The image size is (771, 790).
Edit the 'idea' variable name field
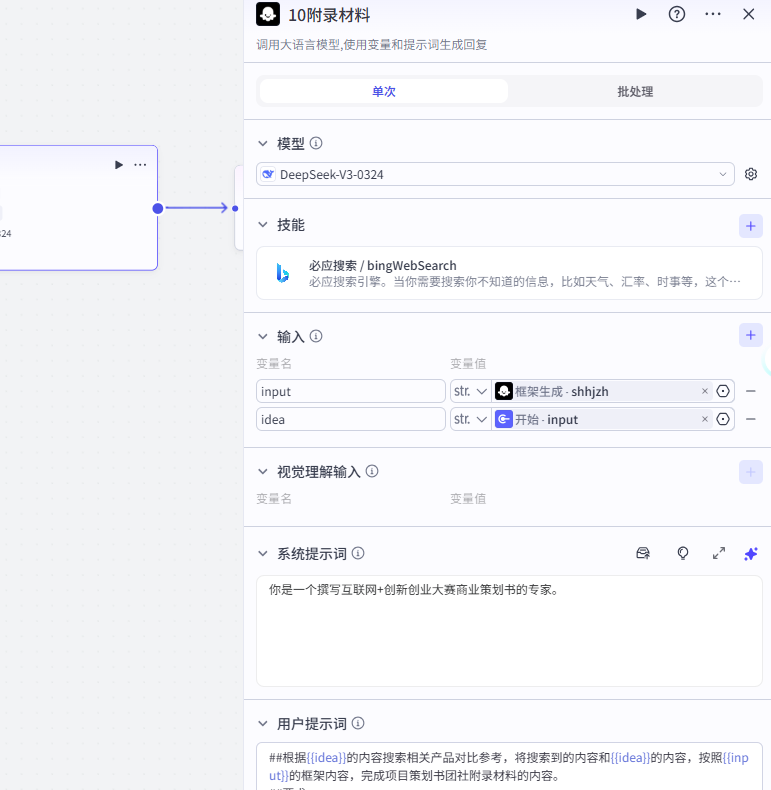(351, 419)
